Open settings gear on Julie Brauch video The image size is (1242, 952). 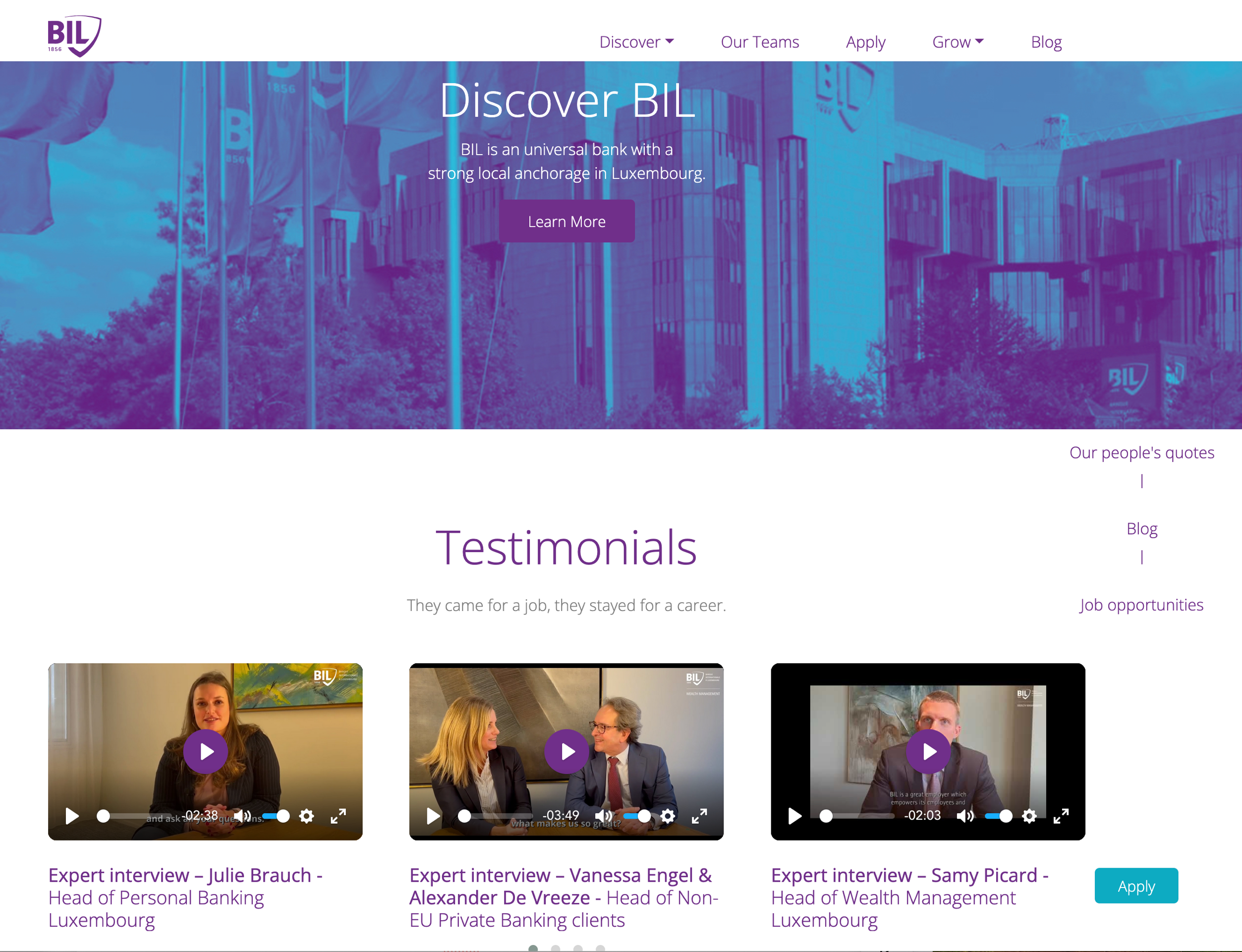(306, 816)
